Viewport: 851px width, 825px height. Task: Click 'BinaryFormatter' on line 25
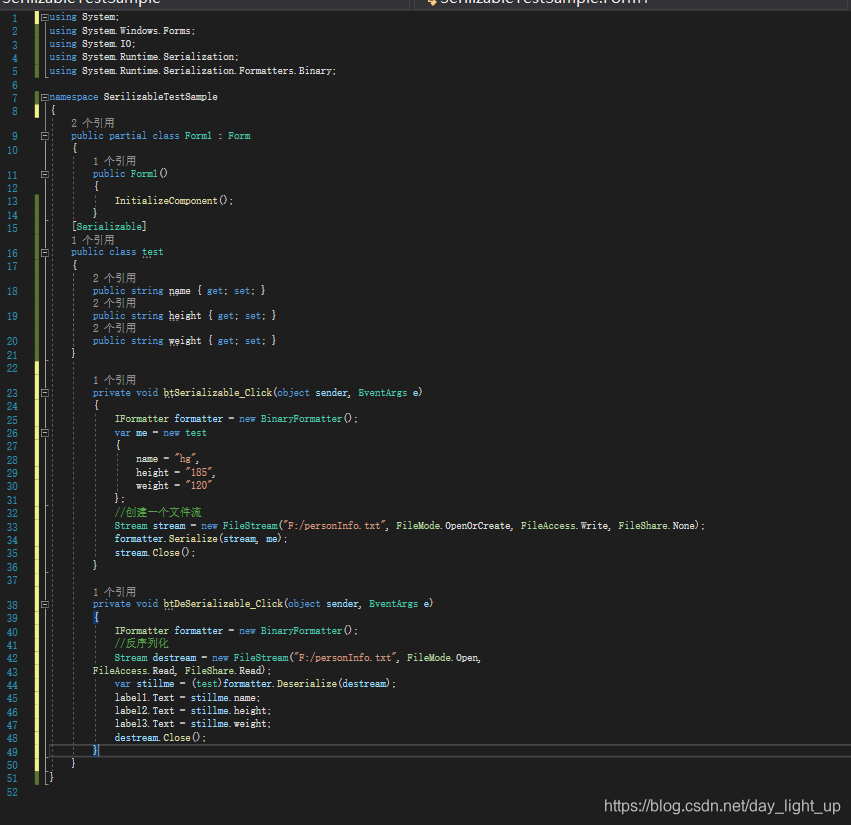(x=301, y=419)
